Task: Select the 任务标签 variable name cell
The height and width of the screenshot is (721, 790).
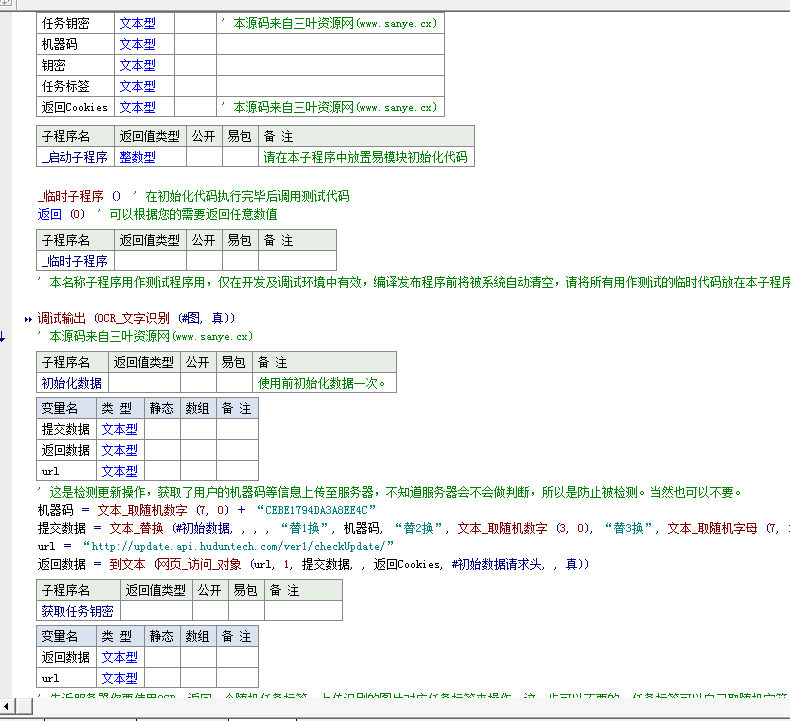Action: point(76,86)
